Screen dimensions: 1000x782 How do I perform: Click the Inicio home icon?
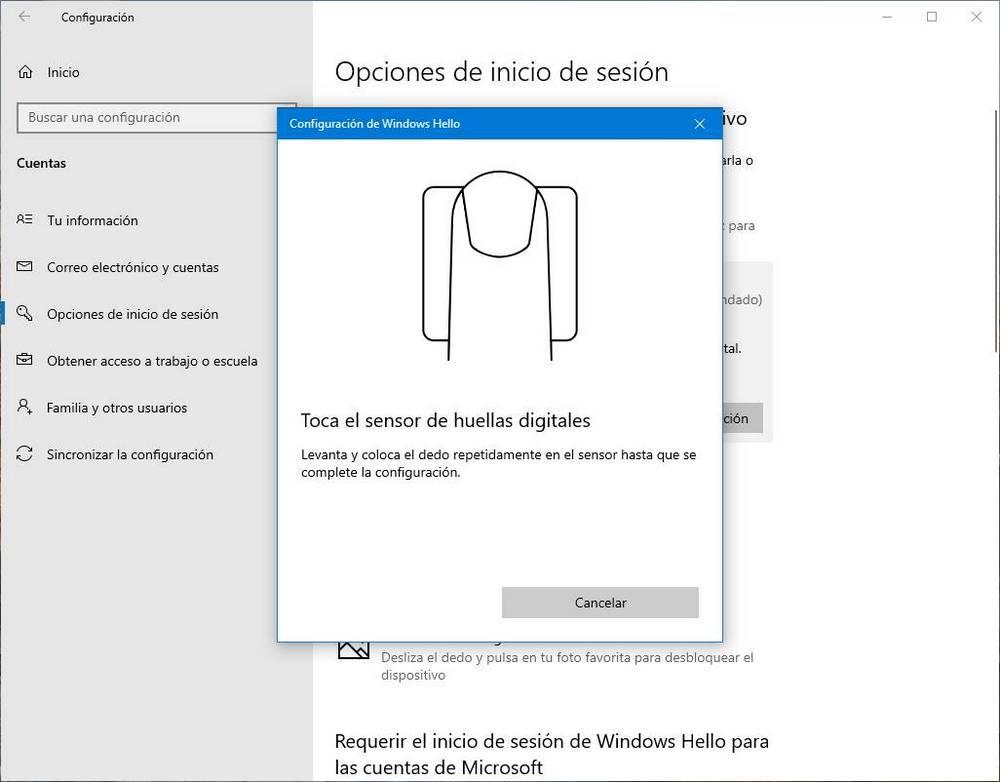point(23,72)
